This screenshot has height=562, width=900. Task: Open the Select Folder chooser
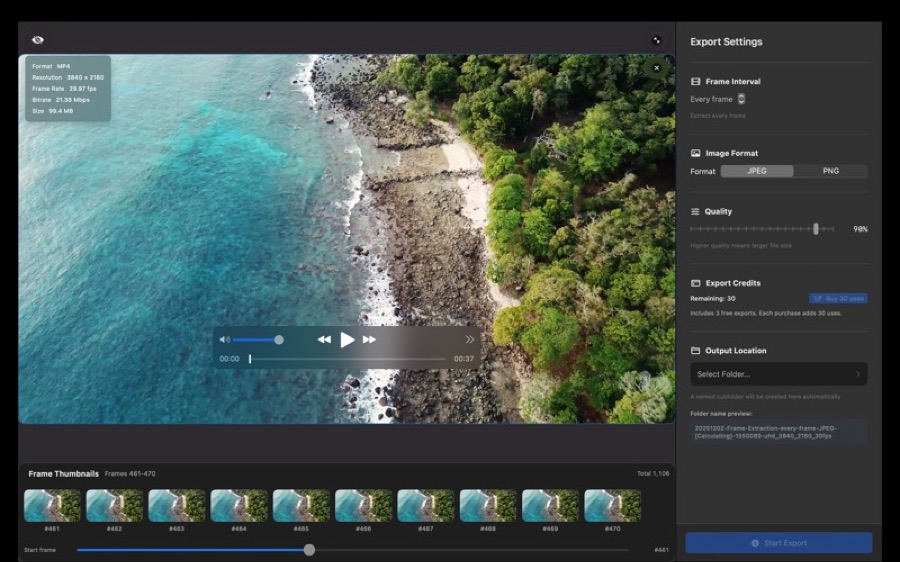(778, 374)
